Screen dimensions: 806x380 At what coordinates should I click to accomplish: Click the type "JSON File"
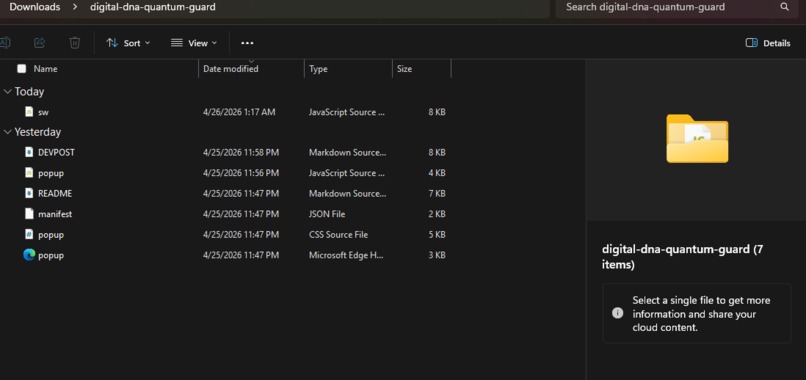(327, 214)
